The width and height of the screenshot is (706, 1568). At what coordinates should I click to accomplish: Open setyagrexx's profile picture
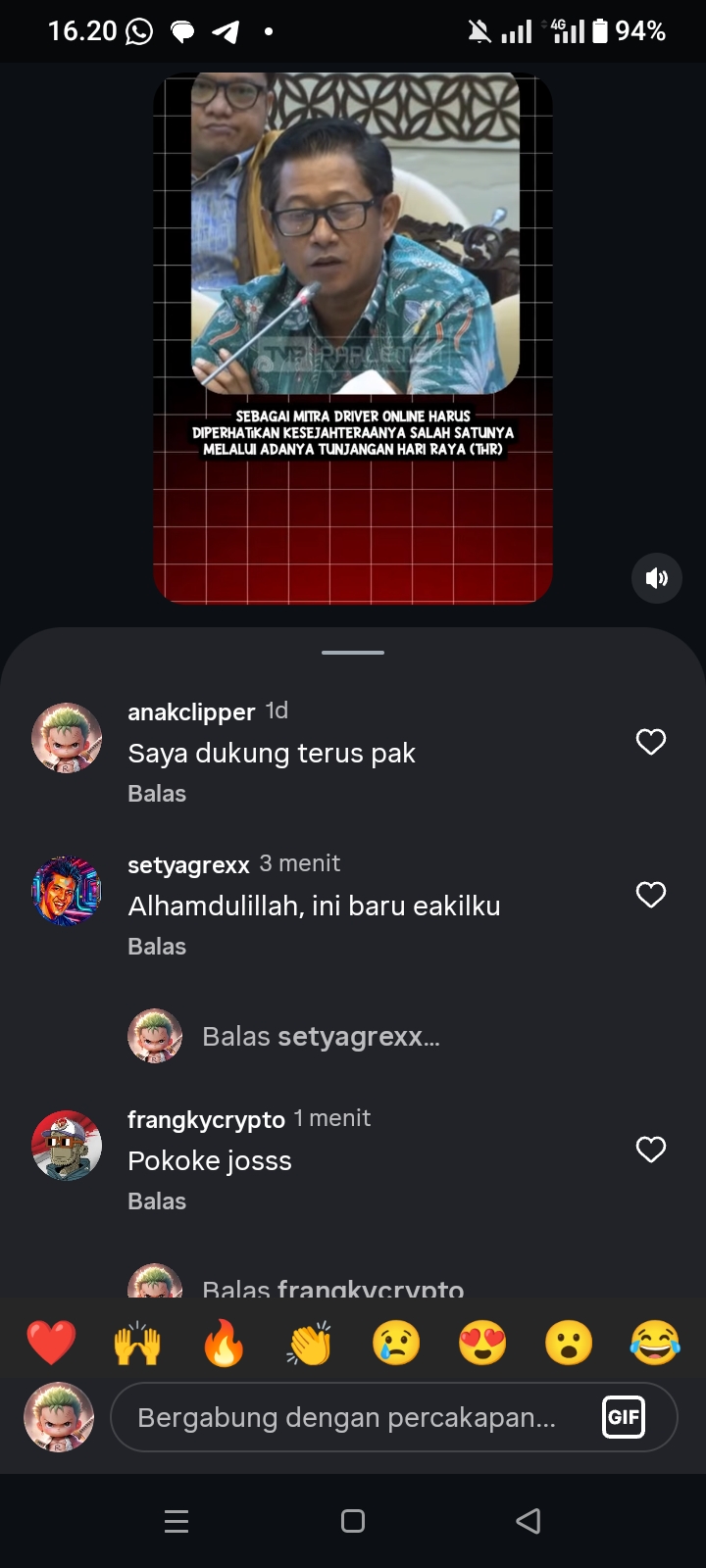pyautogui.click(x=67, y=891)
